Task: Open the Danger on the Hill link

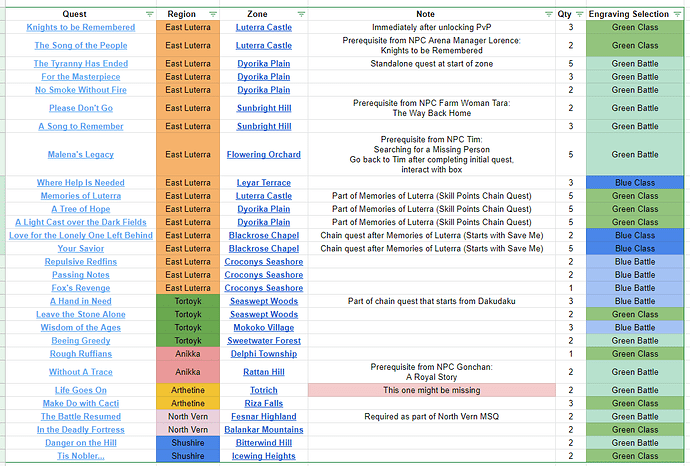Action: pyautogui.click(x=81, y=443)
